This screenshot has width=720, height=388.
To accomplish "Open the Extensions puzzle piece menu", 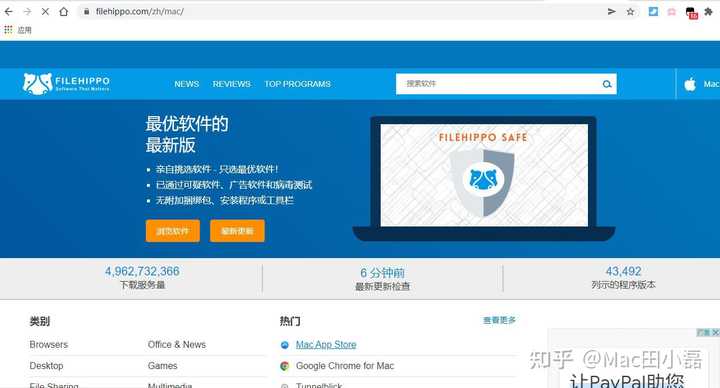I will (709, 11).
